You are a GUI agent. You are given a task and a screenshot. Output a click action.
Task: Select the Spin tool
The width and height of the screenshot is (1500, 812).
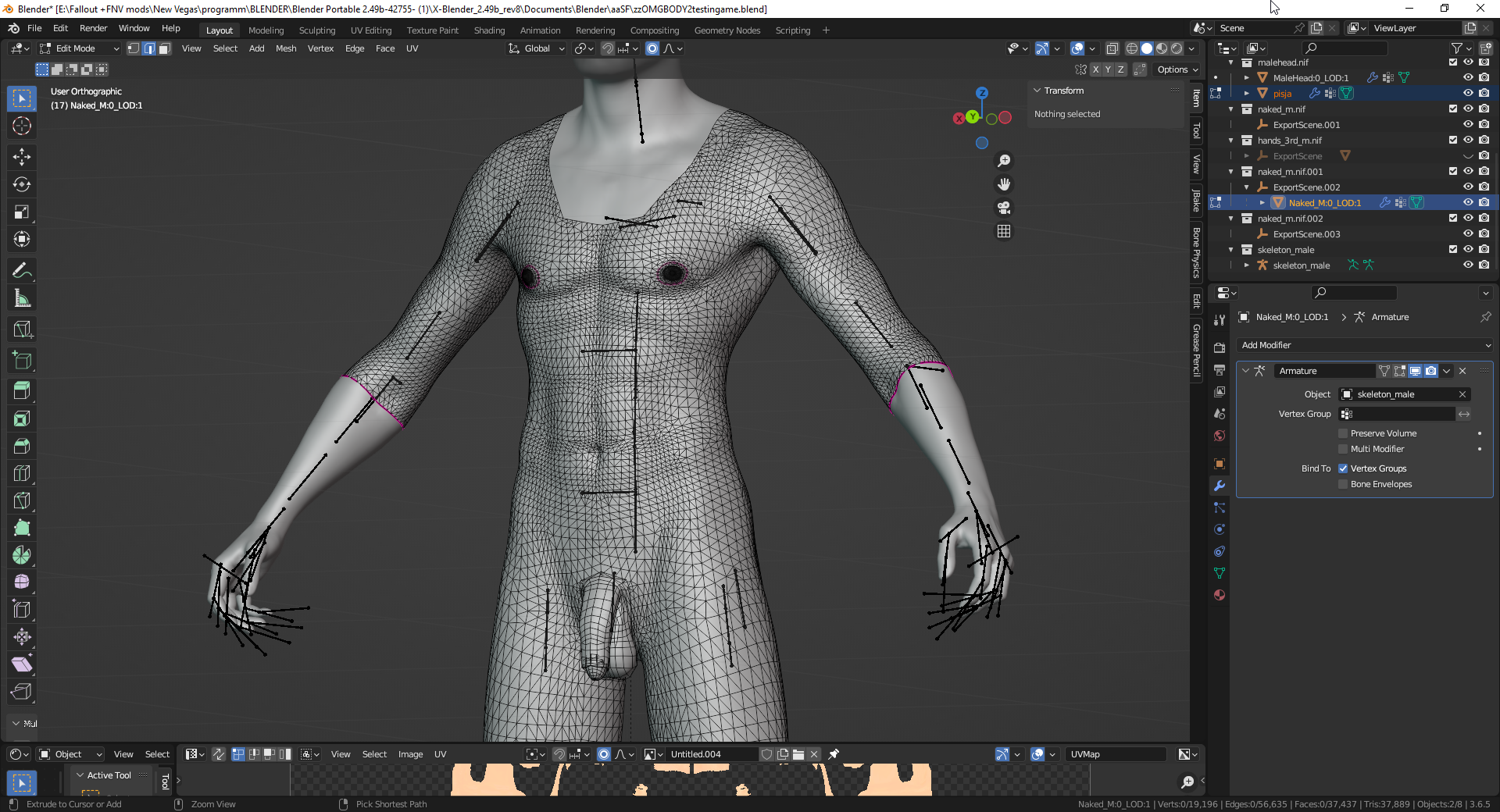coord(22,555)
